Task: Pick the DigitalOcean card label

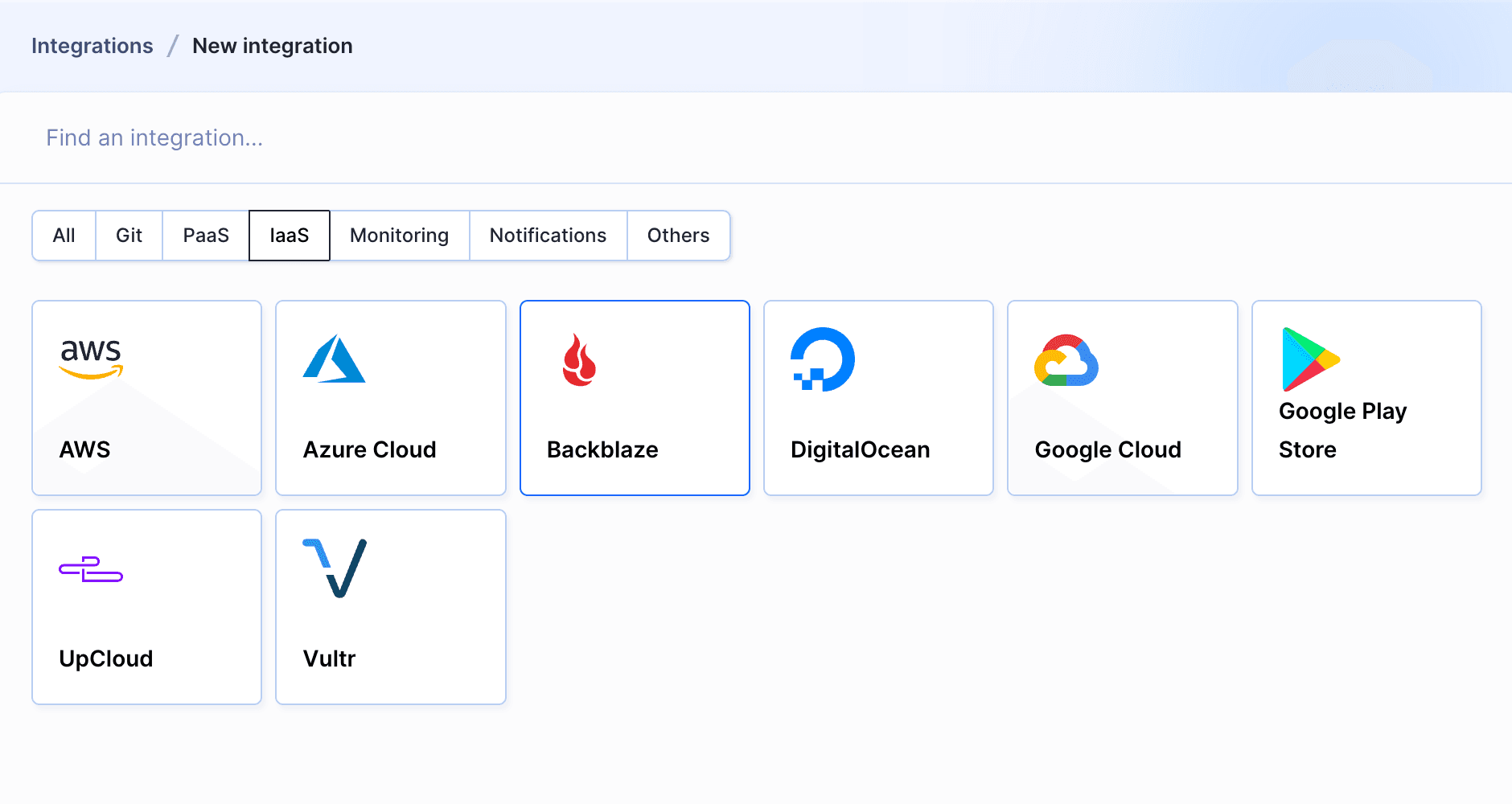Action: pos(861,449)
